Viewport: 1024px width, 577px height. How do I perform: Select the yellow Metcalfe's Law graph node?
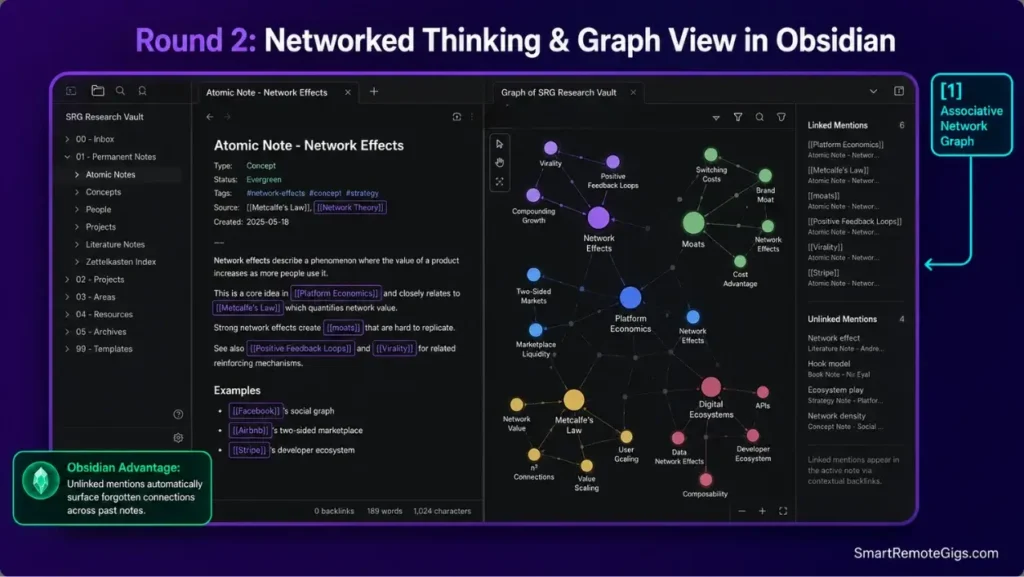tap(573, 399)
